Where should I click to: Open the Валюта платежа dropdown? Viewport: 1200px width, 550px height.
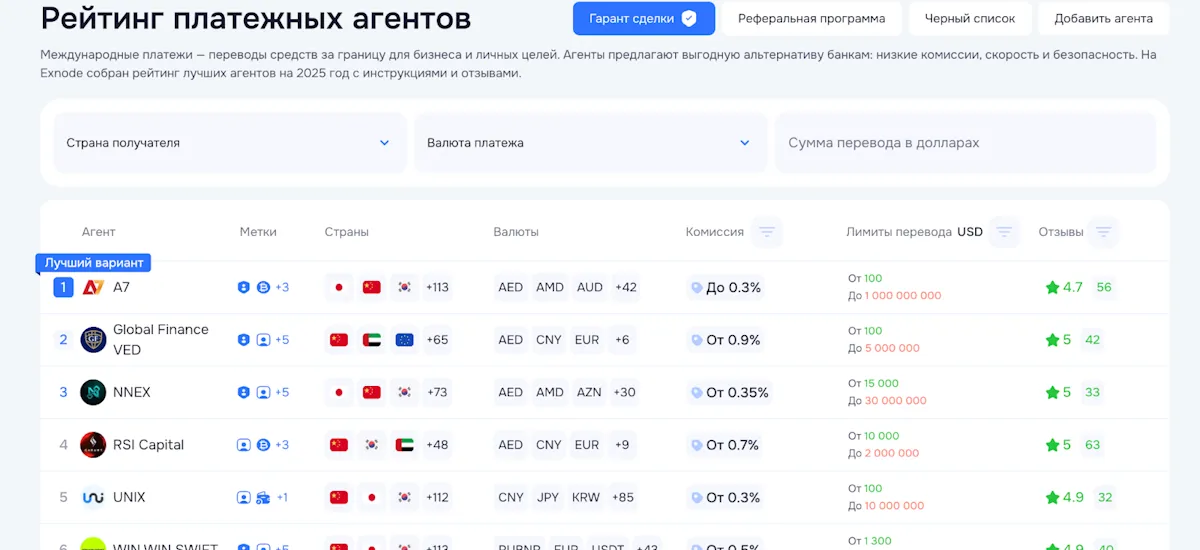pos(589,143)
